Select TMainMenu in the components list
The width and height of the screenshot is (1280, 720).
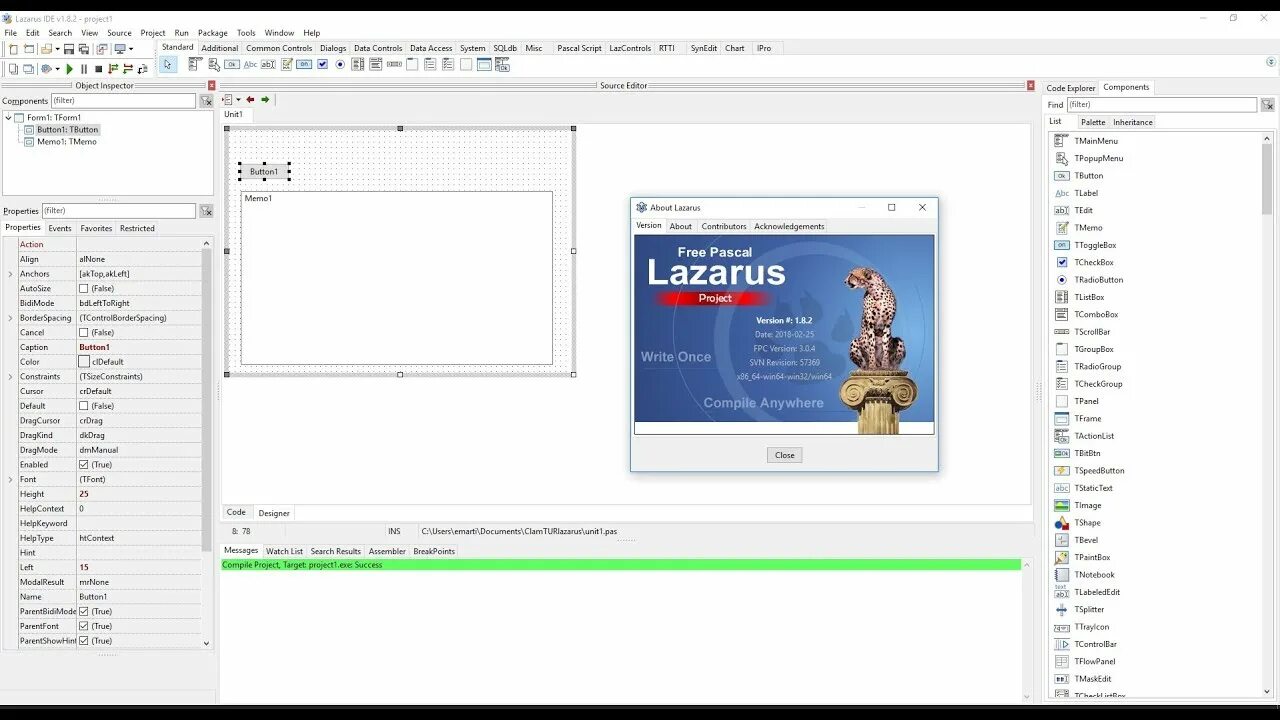(x=1096, y=141)
